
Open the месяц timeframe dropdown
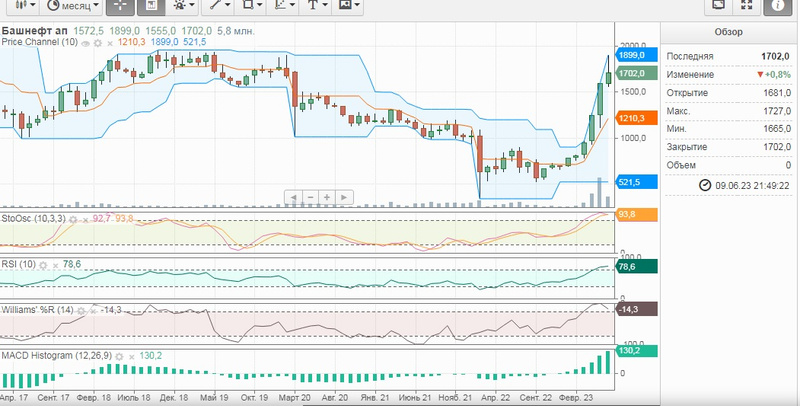(x=68, y=6)
